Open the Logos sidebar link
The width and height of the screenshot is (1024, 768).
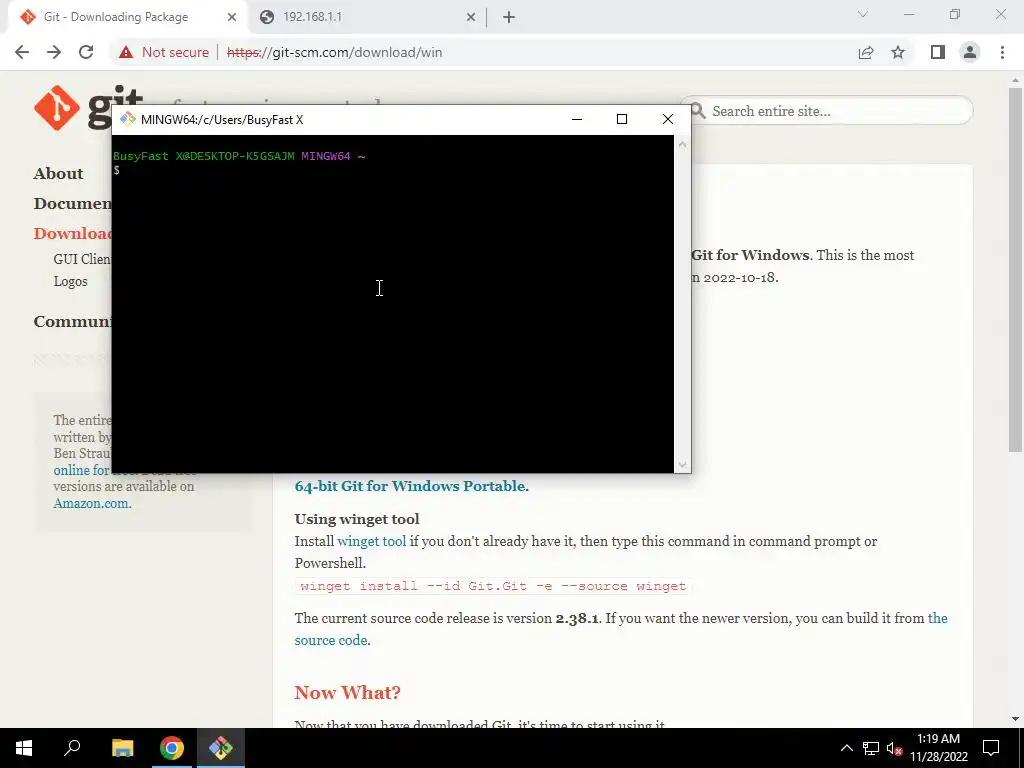point(71,281)
